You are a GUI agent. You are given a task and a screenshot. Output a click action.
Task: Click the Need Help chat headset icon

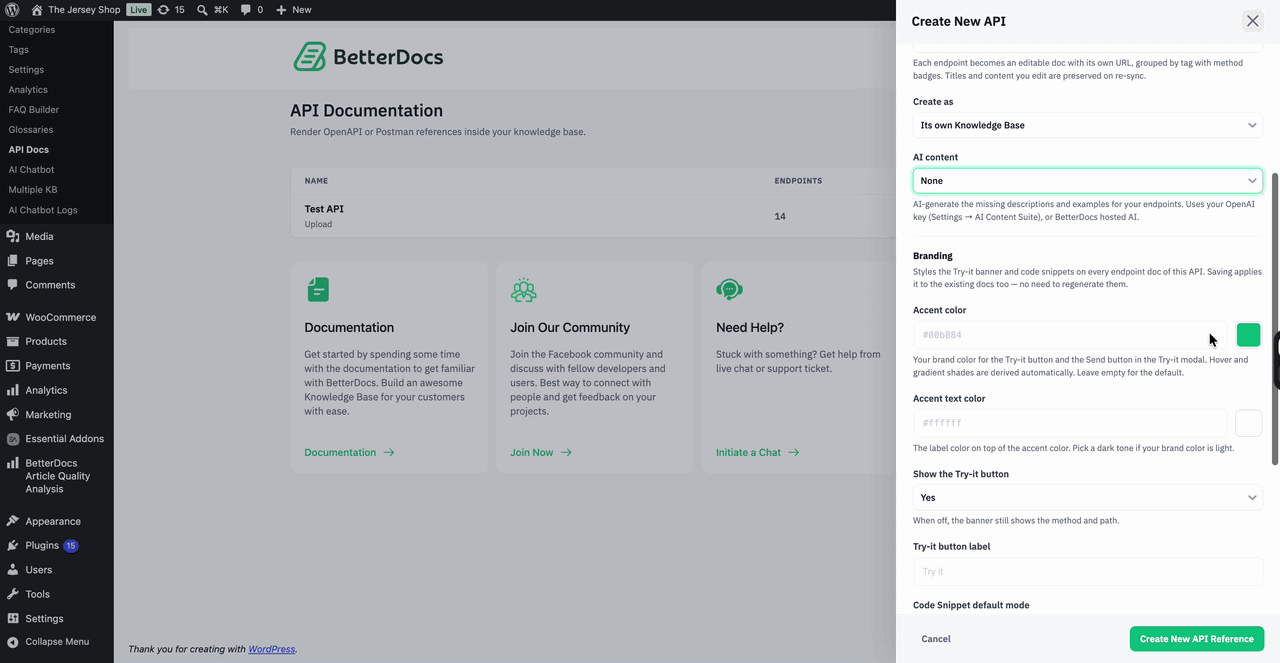click(x=729, y=290)
